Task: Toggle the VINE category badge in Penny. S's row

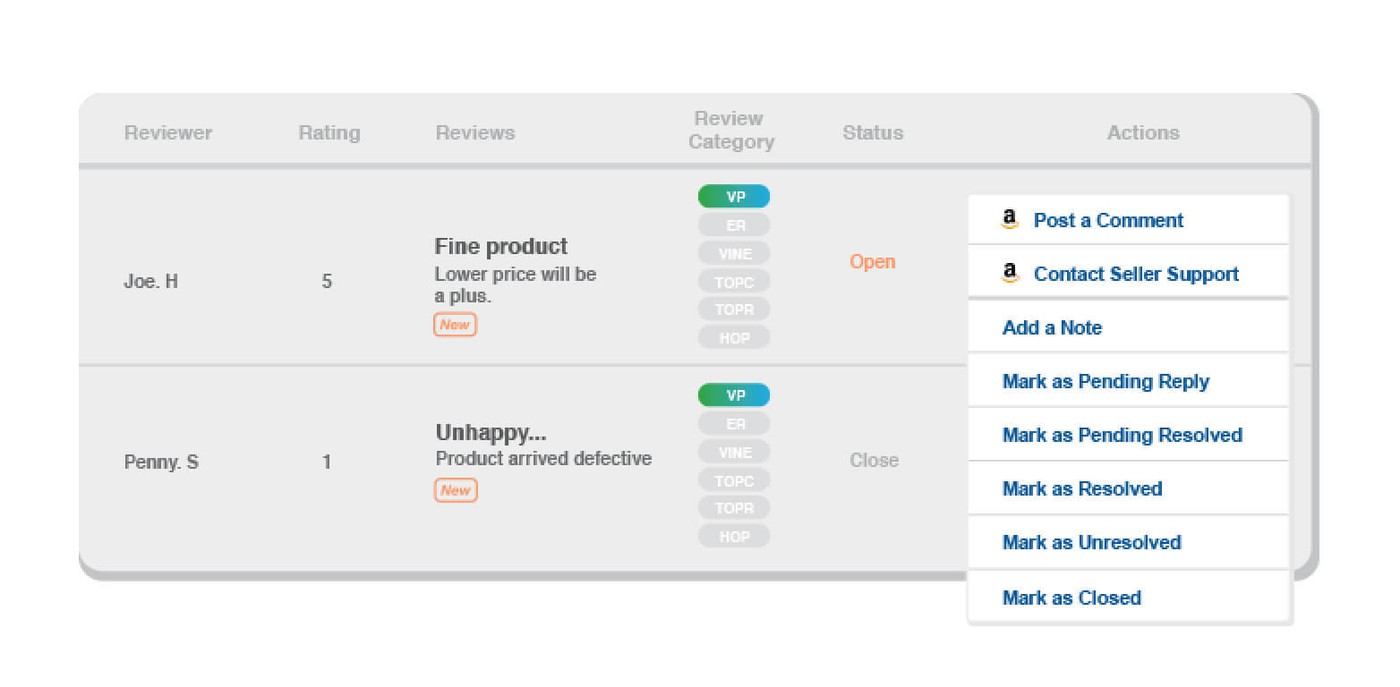Action: click(734, 453)
